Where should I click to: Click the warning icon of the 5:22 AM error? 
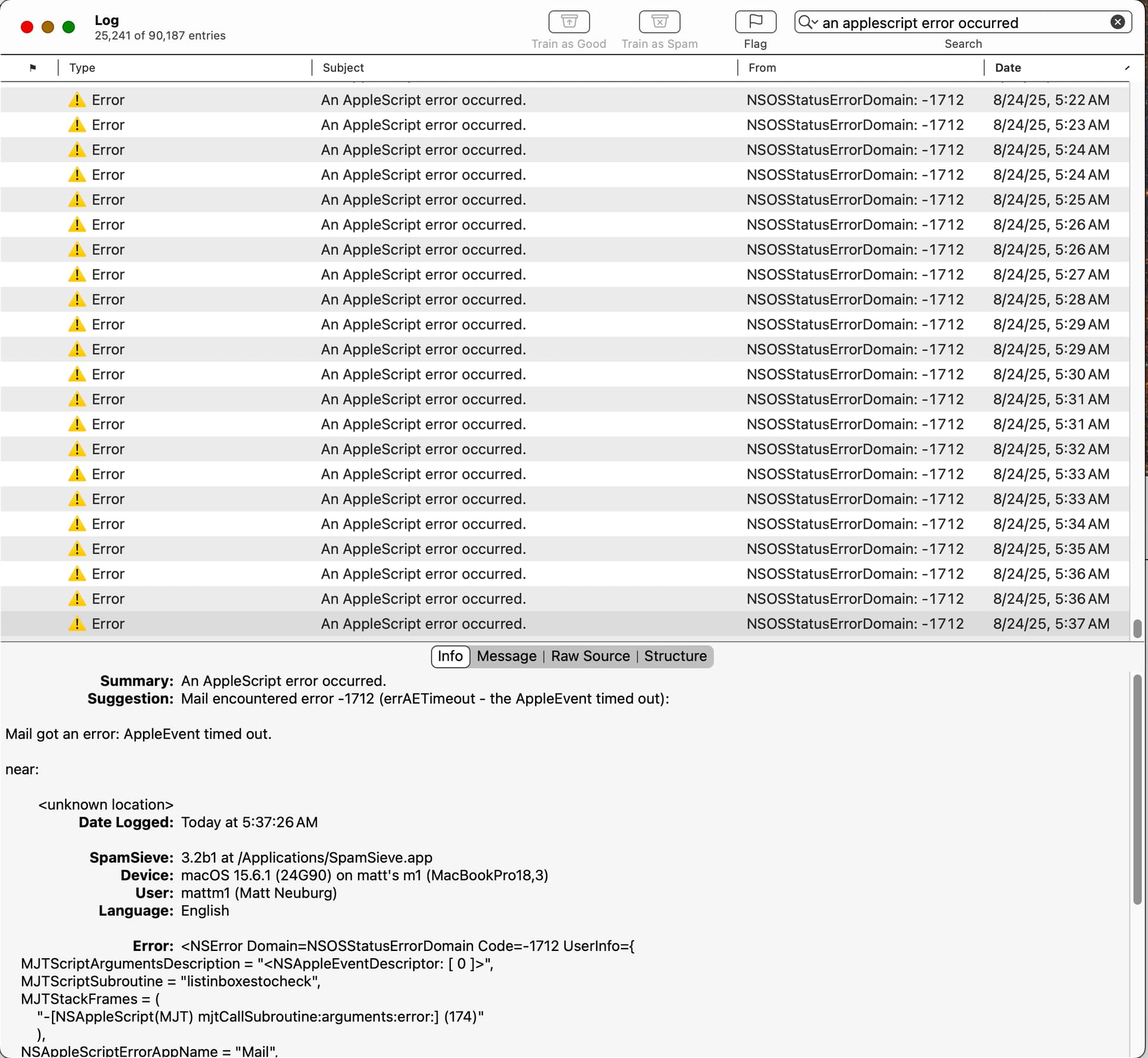pos(77,100)
